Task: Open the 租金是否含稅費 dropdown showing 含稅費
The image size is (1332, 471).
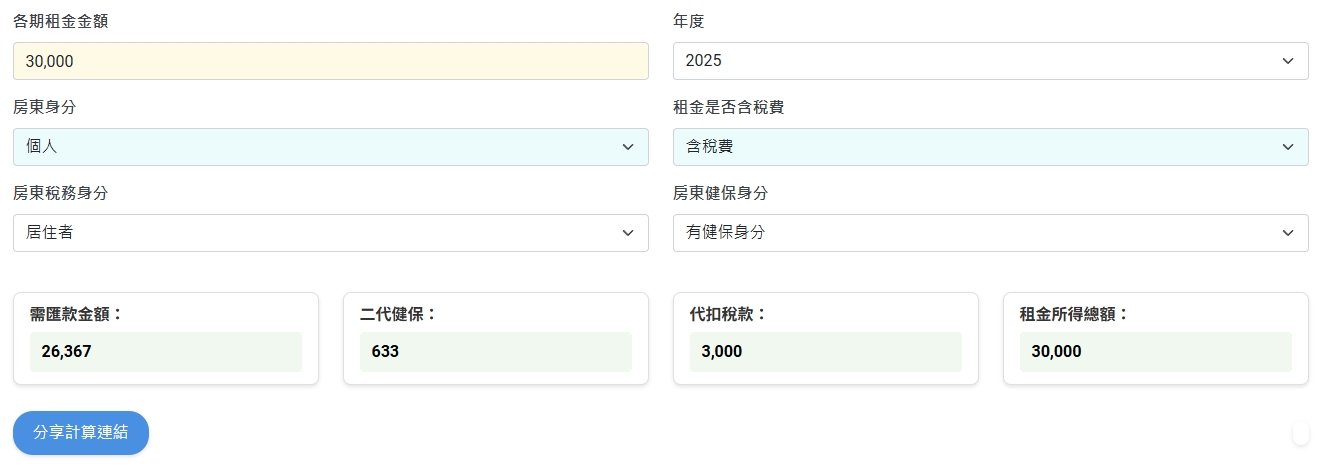Action: coord(990,147)
